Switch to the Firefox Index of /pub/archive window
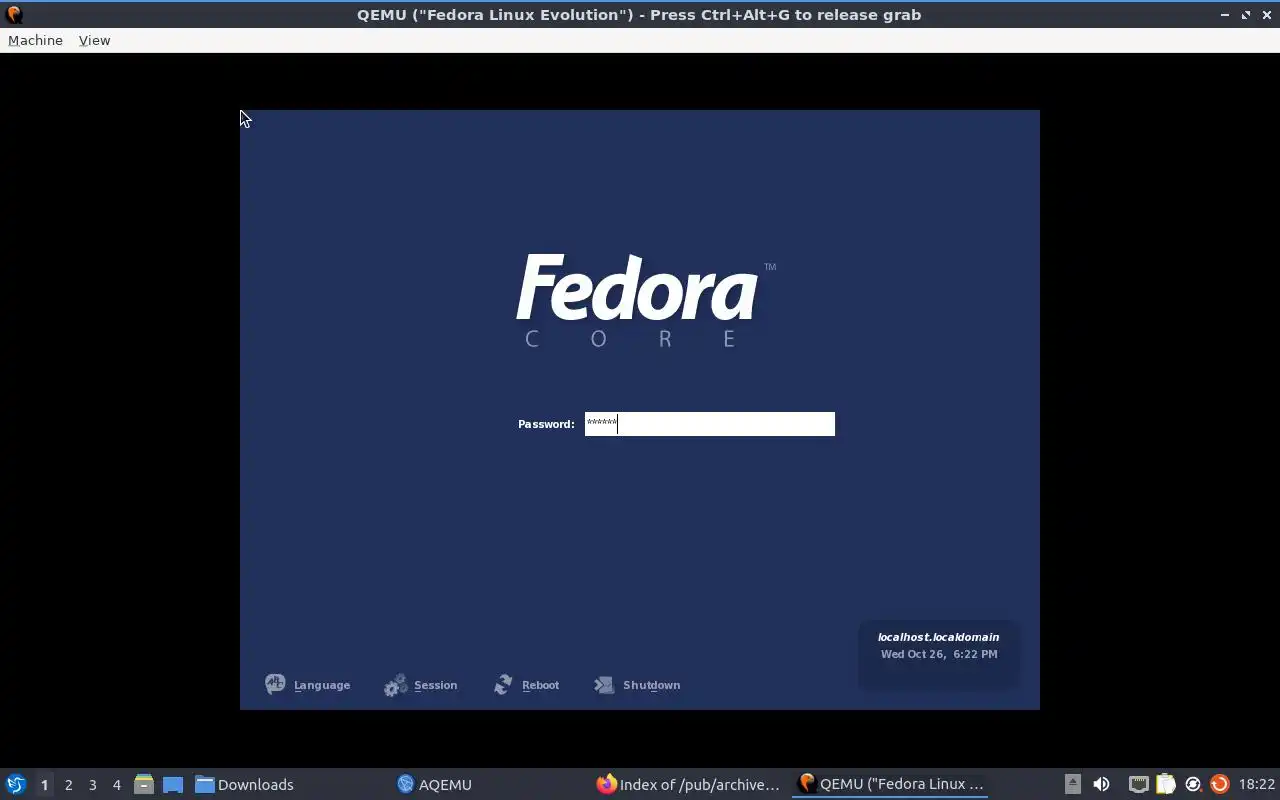1280x800 pixels. [688, 784]
